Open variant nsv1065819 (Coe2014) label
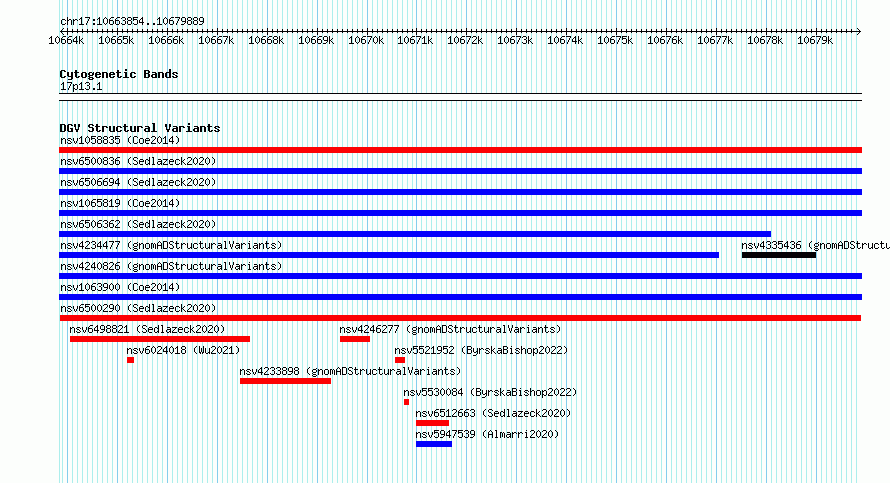This screenshot has height=483, width=890. click(x=120, y=203)
